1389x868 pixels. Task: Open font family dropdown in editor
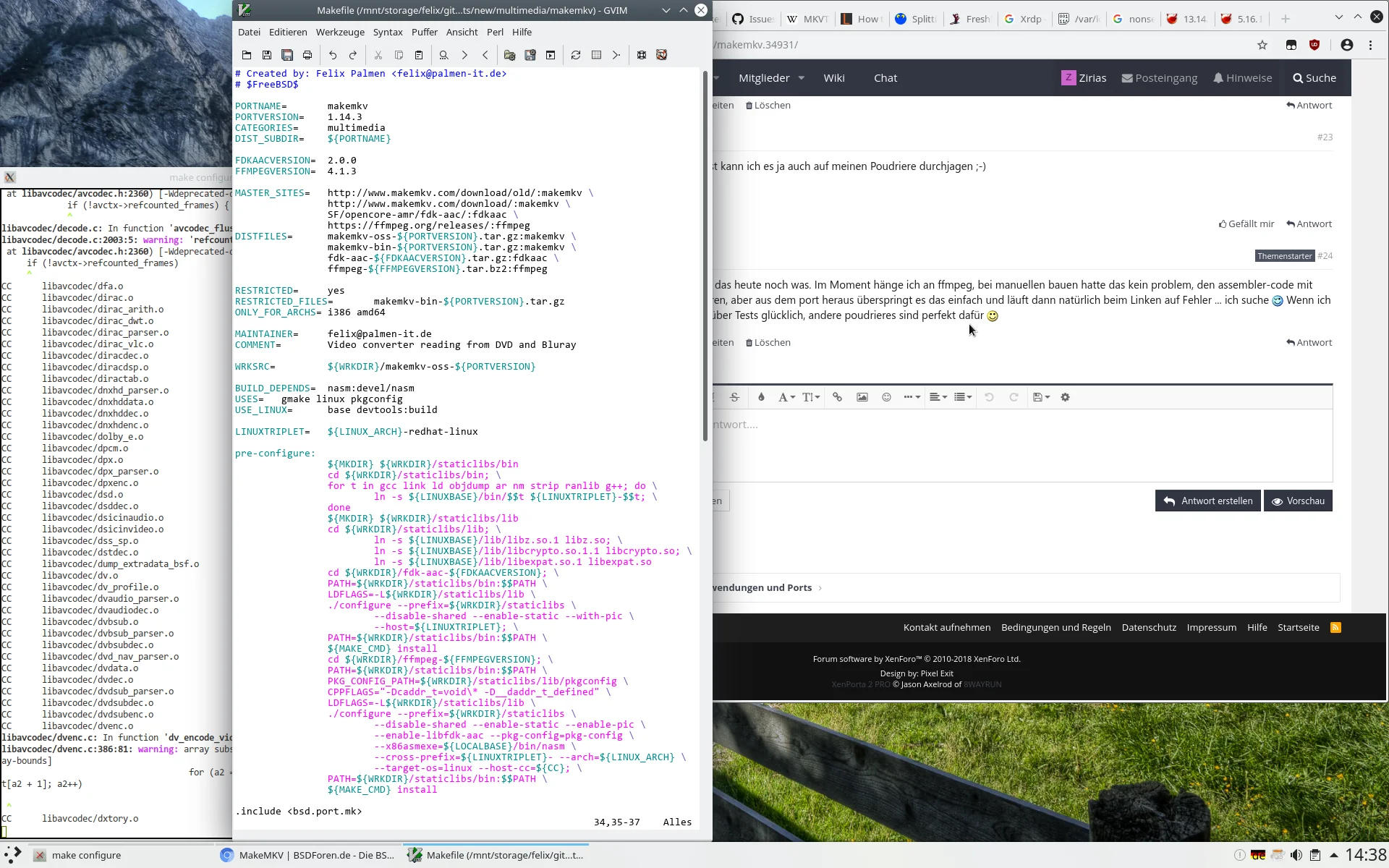[x=786, y=397]
